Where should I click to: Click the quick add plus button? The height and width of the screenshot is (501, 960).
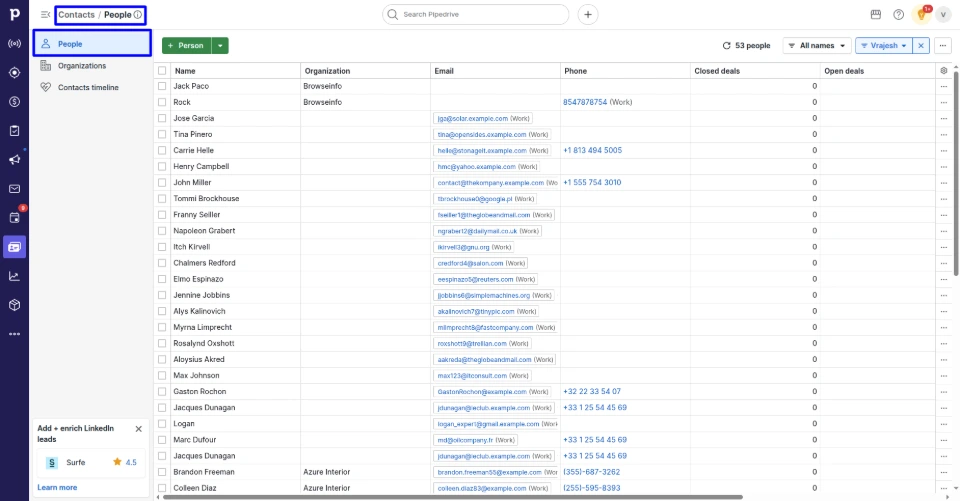(587, 14)
